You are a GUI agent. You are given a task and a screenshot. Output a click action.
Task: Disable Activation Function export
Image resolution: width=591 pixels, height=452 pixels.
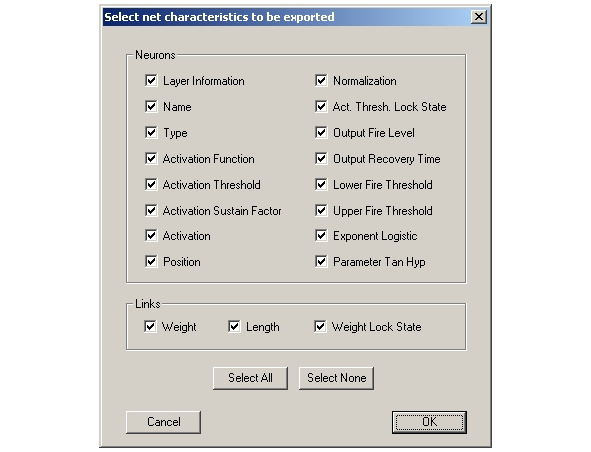[151, 158]
